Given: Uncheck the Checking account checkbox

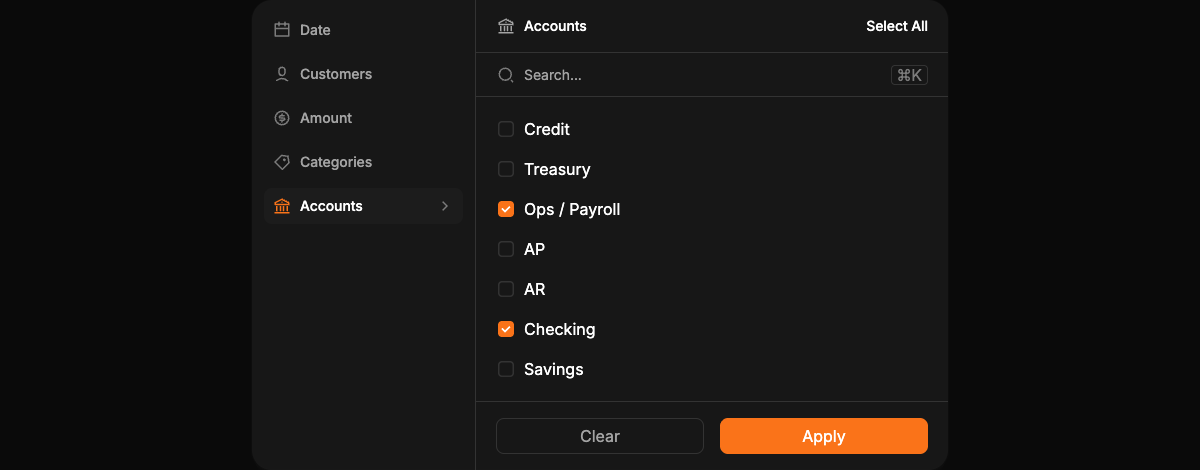Looking at the screenshot, I should [506, 329].
